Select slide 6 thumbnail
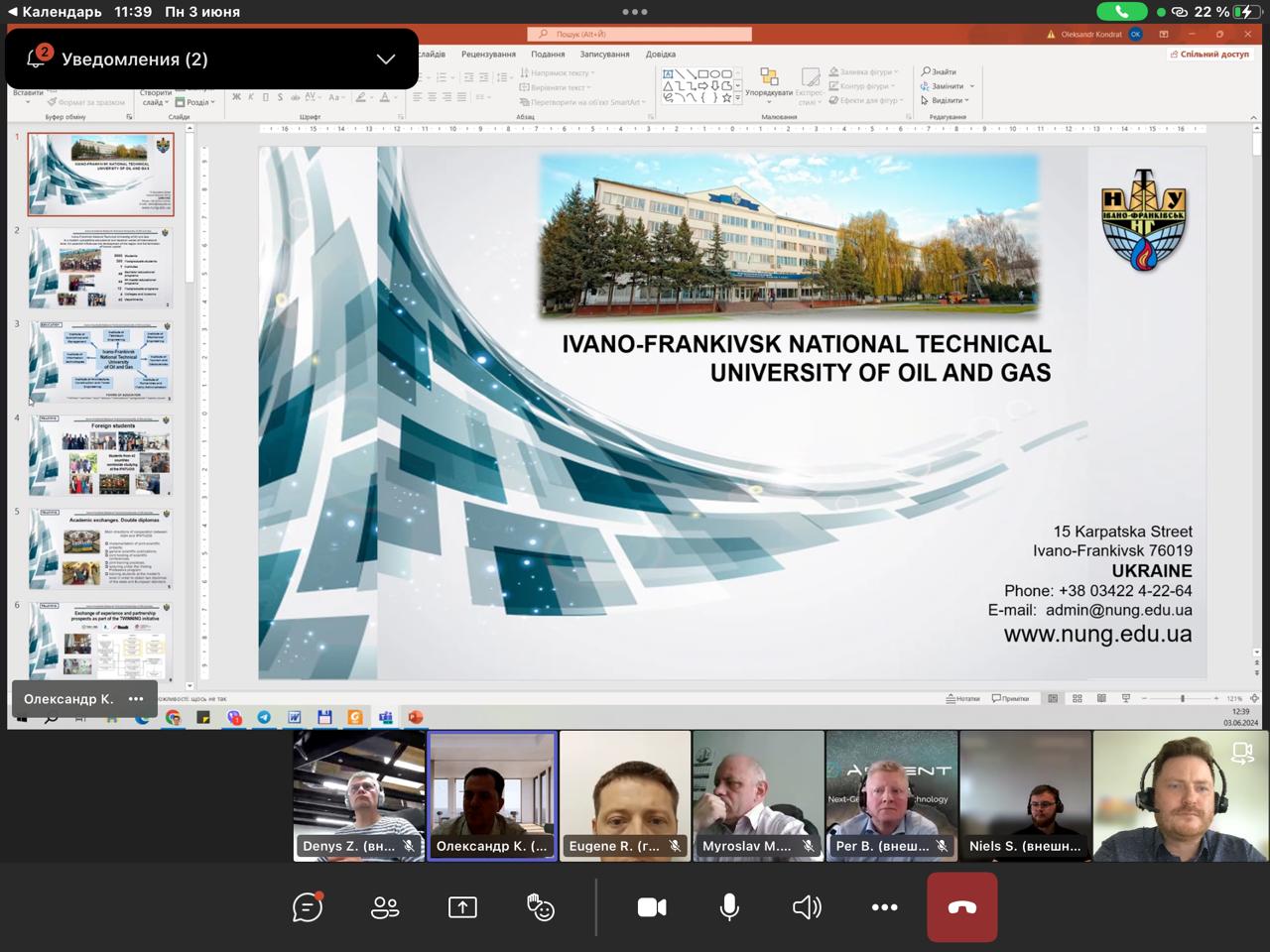1270x952 pixels. pos(100,641)
